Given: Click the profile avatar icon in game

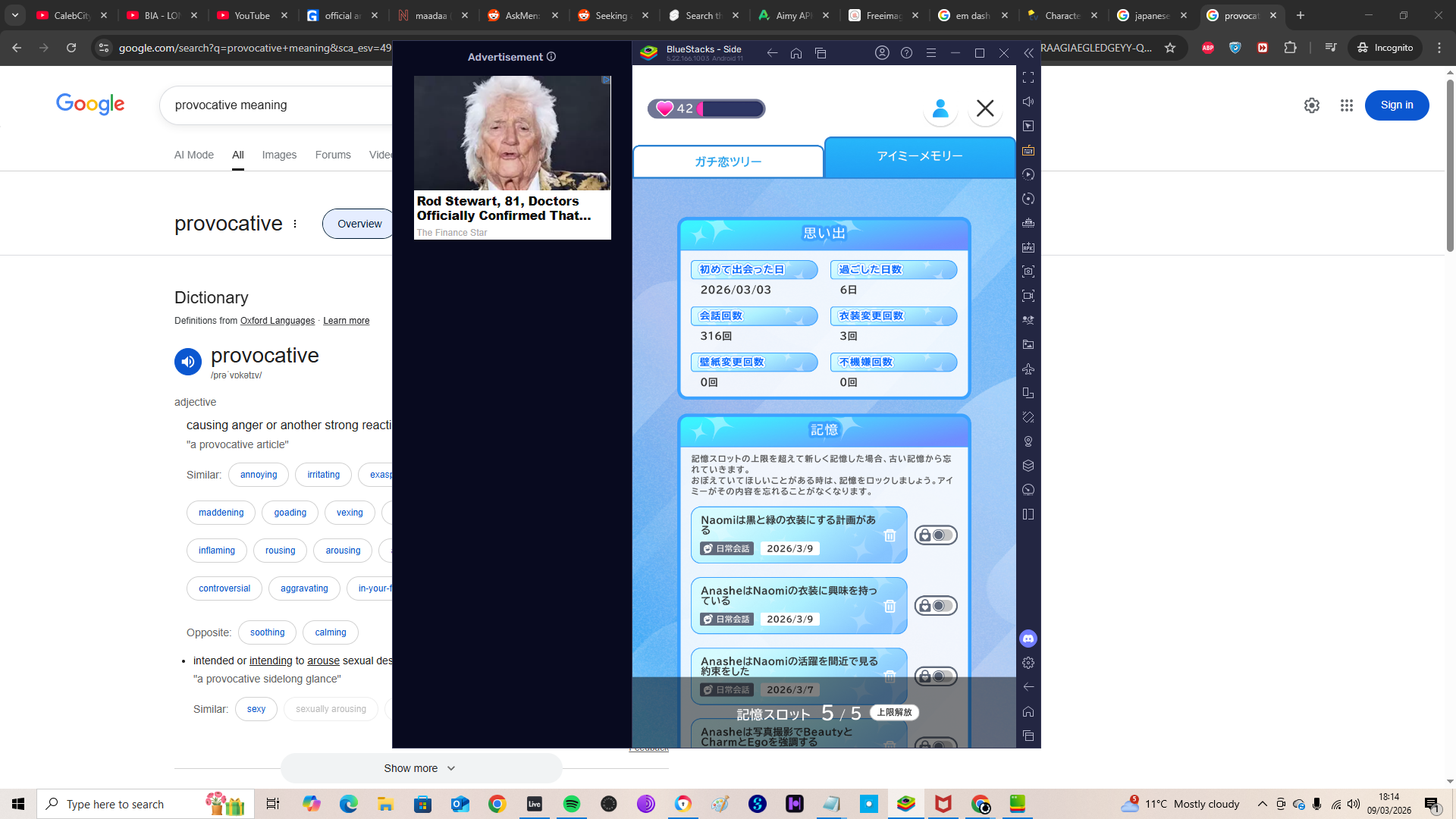Looking at the screenshot, I should click(940, 108).
